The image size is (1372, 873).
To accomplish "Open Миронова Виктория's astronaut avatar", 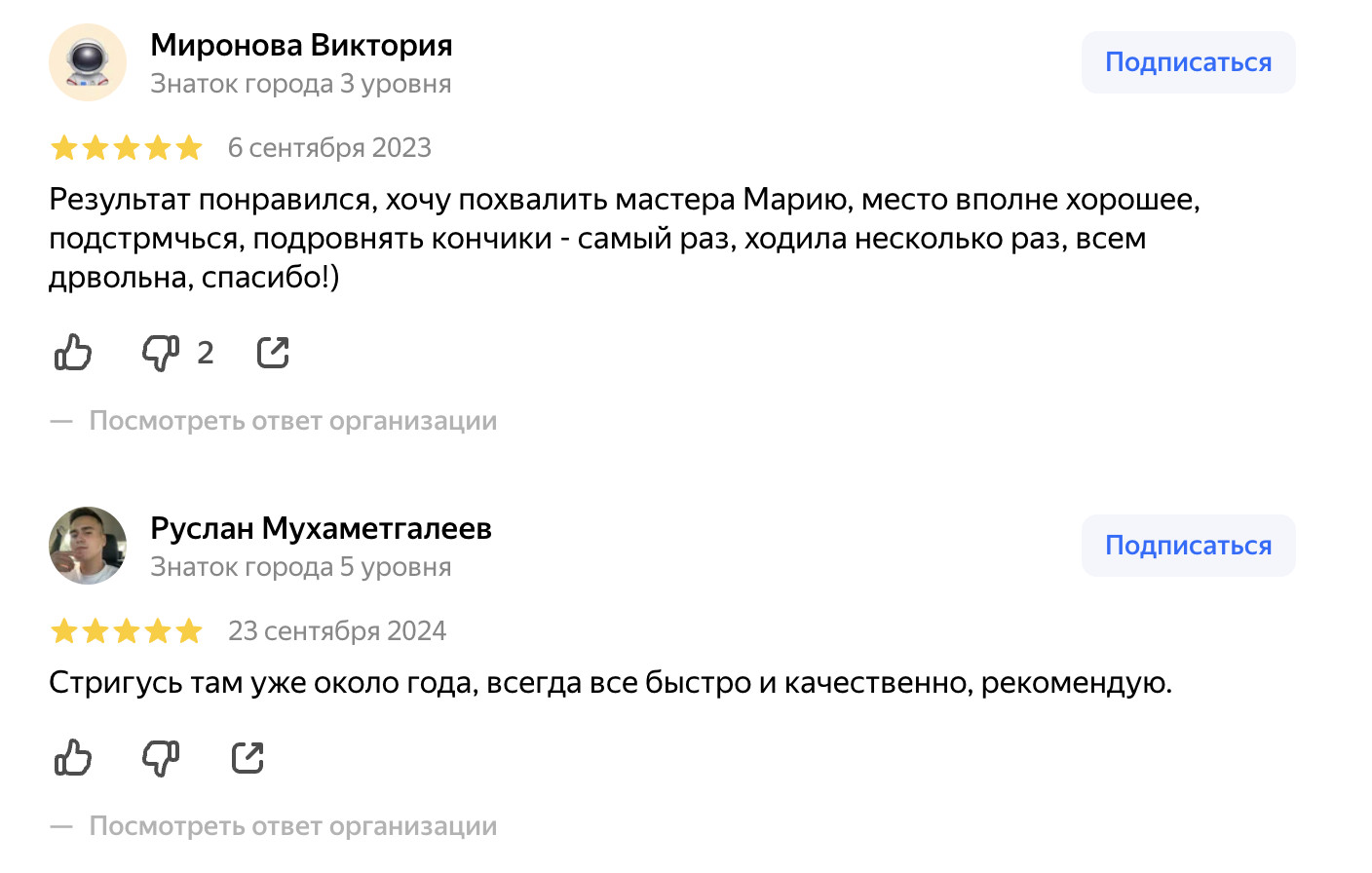I will click(x=88, y=62).
